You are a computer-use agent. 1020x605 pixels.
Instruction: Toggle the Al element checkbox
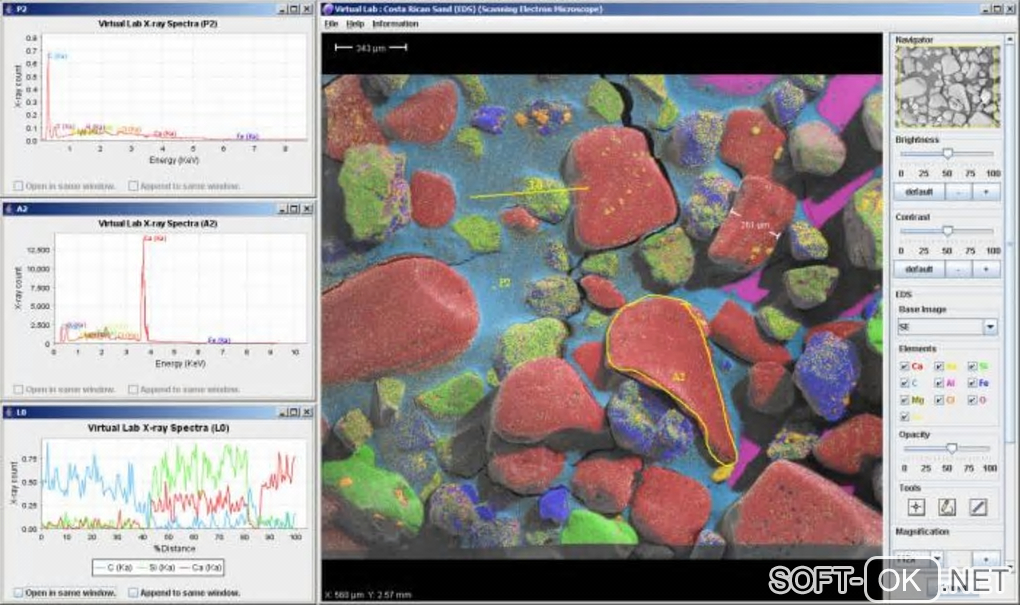[x=939, y=383]
